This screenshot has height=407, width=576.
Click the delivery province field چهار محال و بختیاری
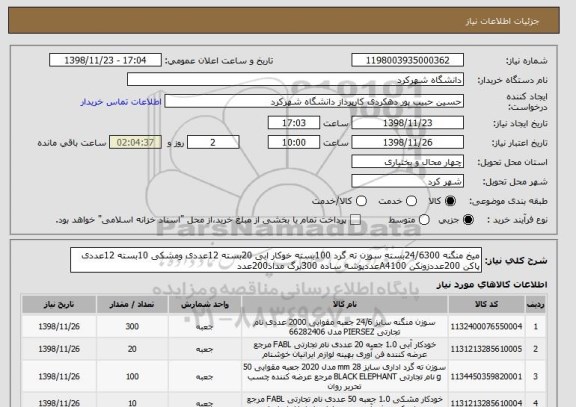click(x=407, y=162)
